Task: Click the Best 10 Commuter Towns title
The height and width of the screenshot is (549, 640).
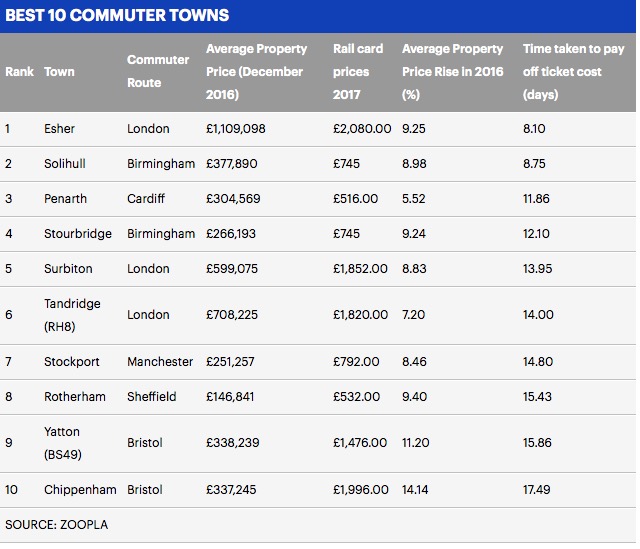Action: [117, 16]
